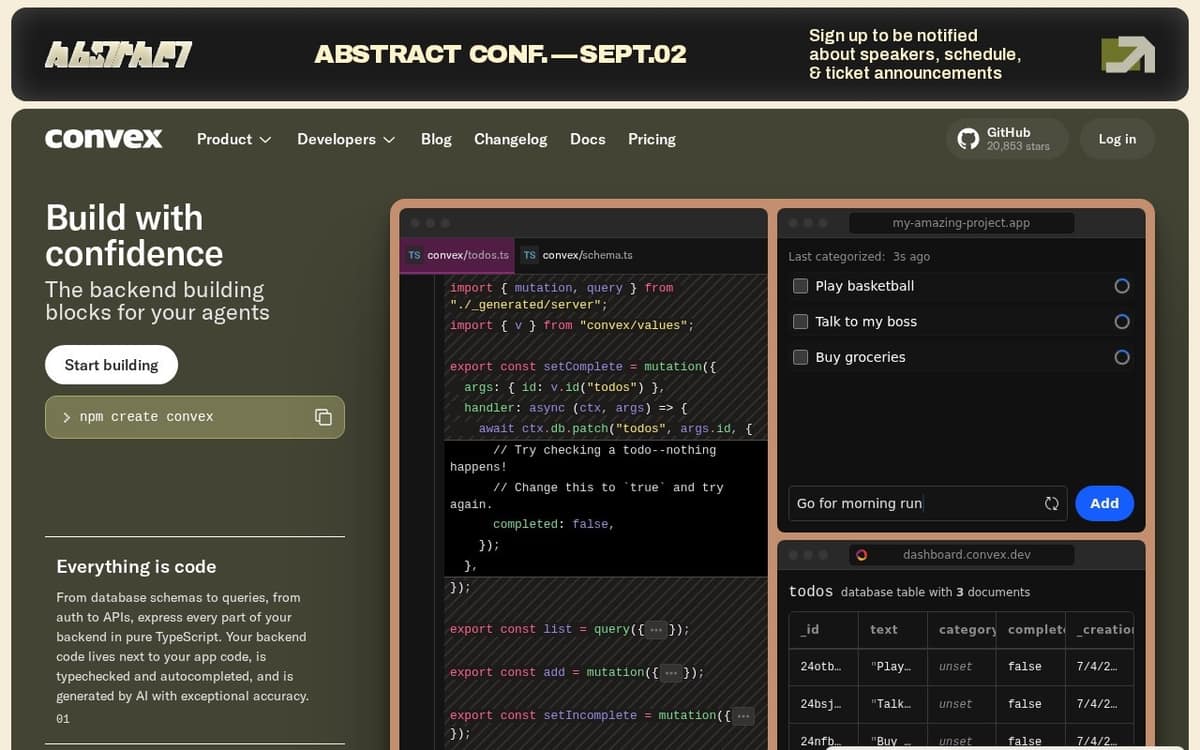The image size is (1200, 750).
Task: Open the Blog page
Action: (436, 139)
